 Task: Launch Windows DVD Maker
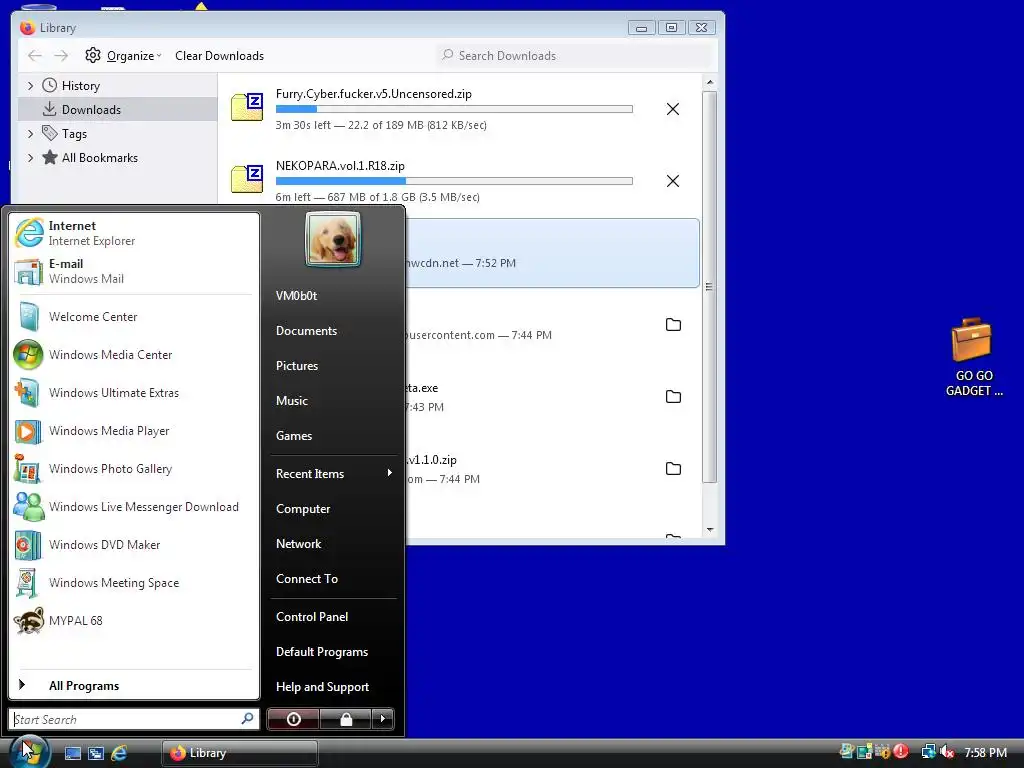134,545
